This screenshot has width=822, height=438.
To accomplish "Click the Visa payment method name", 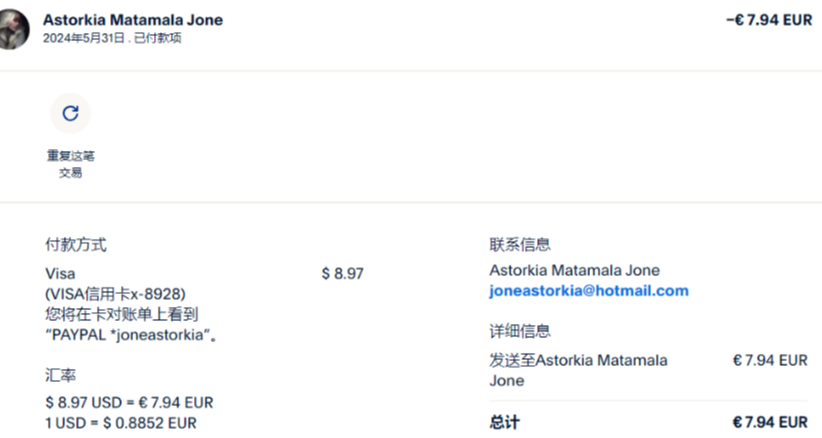I will click(x=60, y=273).
